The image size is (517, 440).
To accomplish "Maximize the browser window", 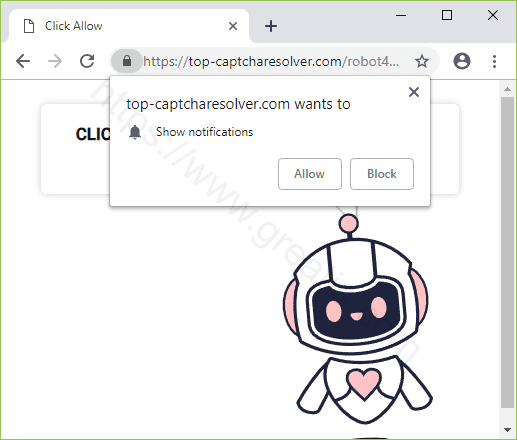I will [447, 15].
